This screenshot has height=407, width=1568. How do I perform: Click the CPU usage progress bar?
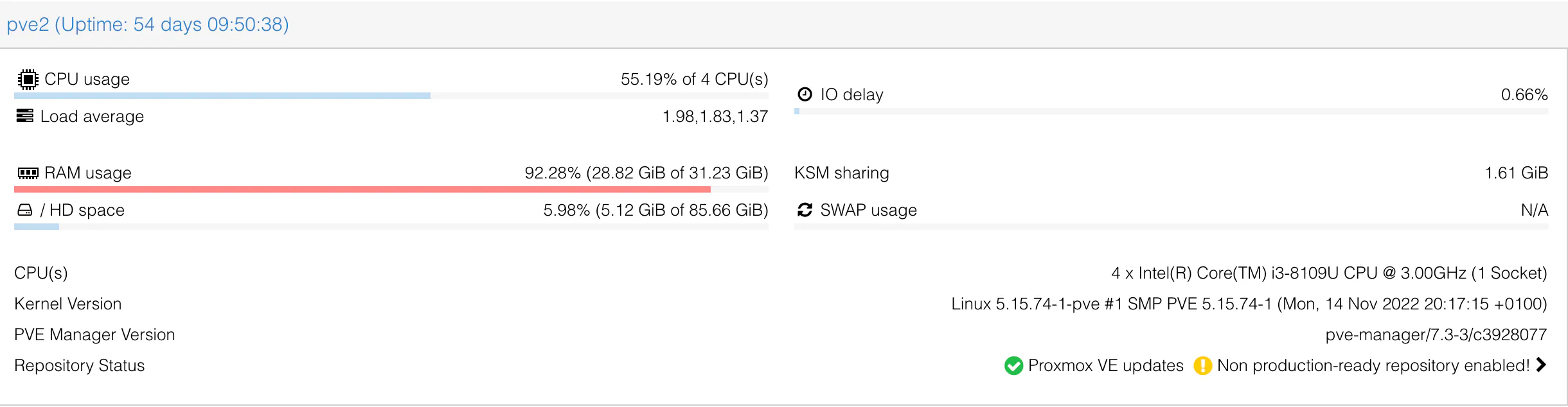click(x=391, y=96)
